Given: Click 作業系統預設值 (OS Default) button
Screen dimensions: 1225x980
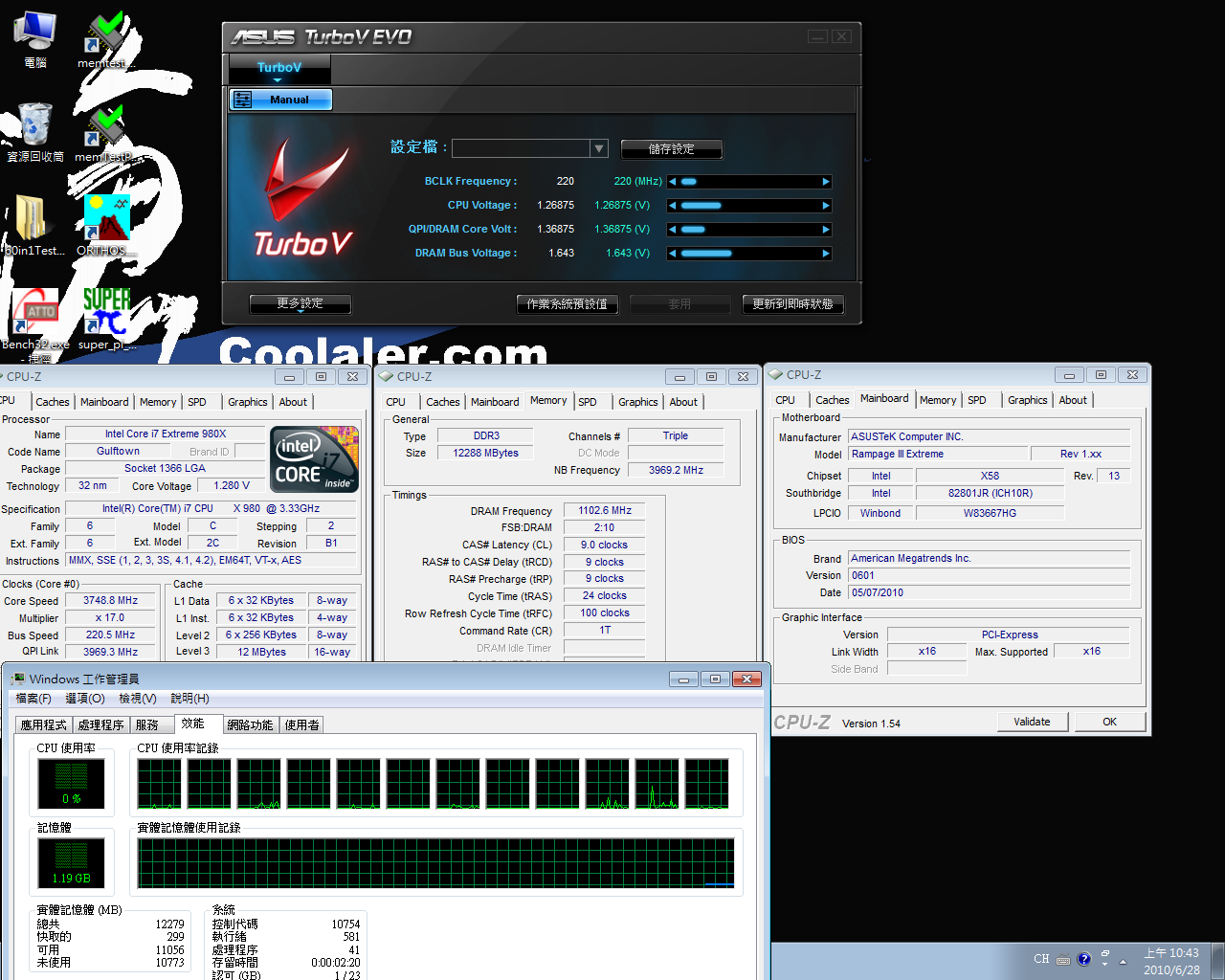Looking at the screenshot, I should (568, 304).
